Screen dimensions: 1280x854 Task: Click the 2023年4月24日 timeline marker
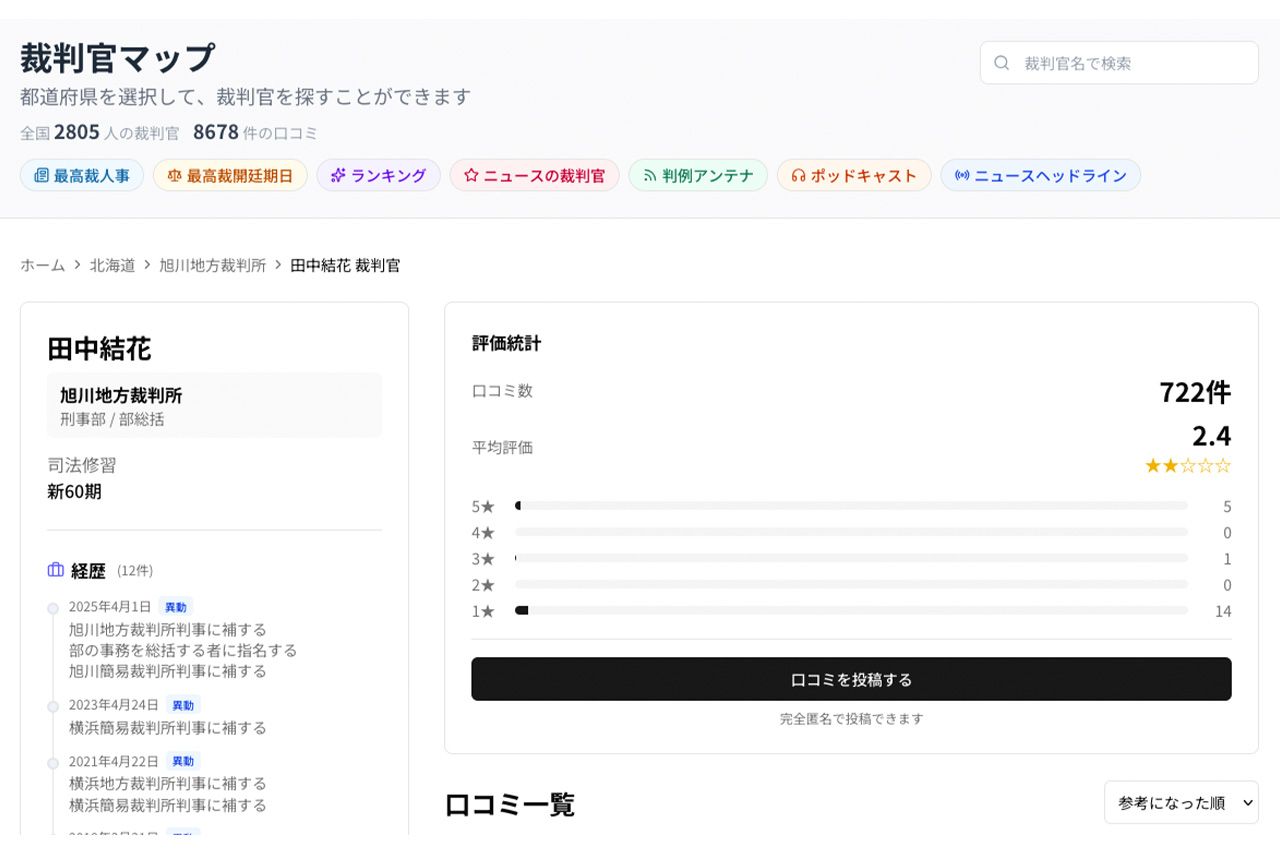point(53,706)
